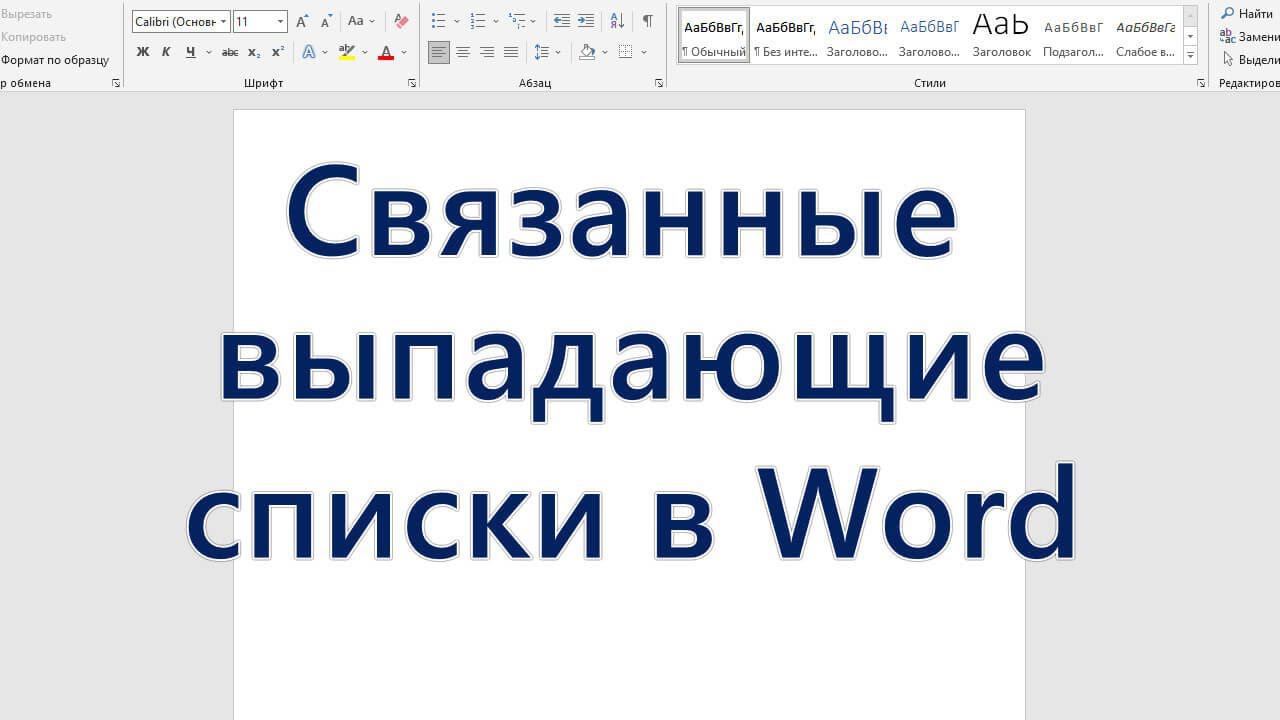1280x720 pixels.
Task: Increase the font size
Action: [302, 21]
